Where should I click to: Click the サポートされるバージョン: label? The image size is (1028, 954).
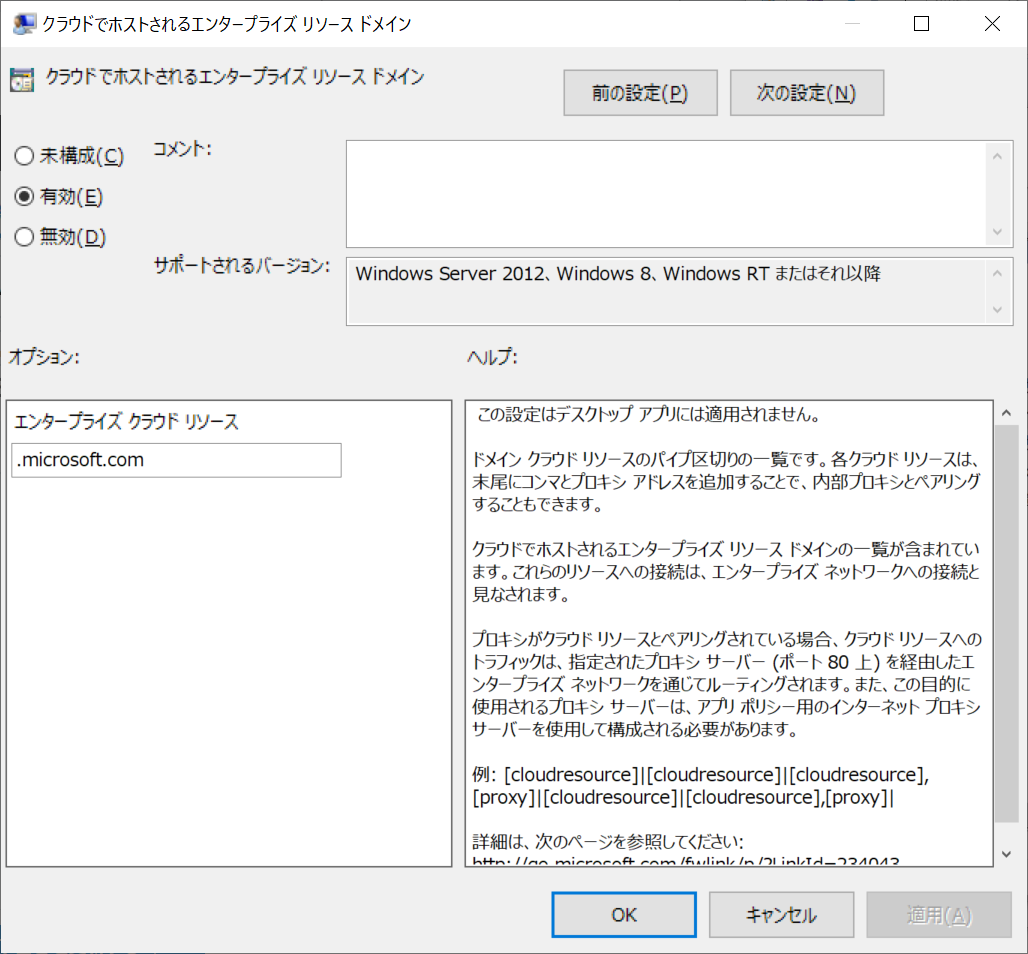(x=241, y=266)
